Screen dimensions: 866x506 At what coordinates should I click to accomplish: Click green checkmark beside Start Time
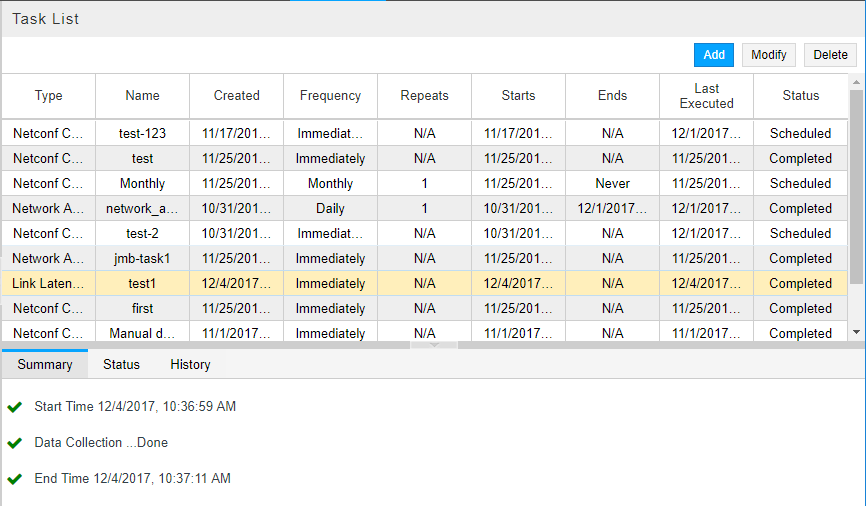coord(14,407)
